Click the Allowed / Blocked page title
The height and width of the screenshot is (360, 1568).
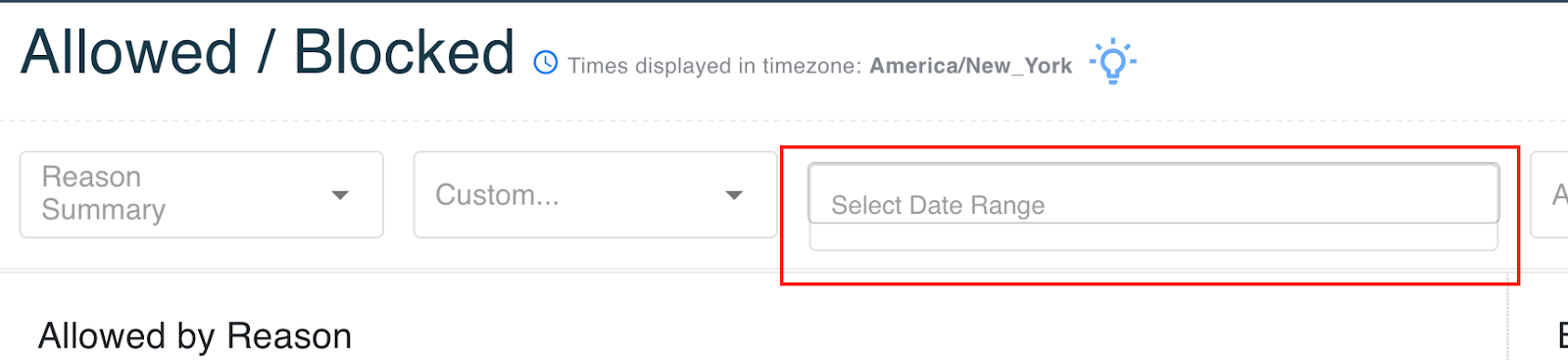[x=268, y=52]
